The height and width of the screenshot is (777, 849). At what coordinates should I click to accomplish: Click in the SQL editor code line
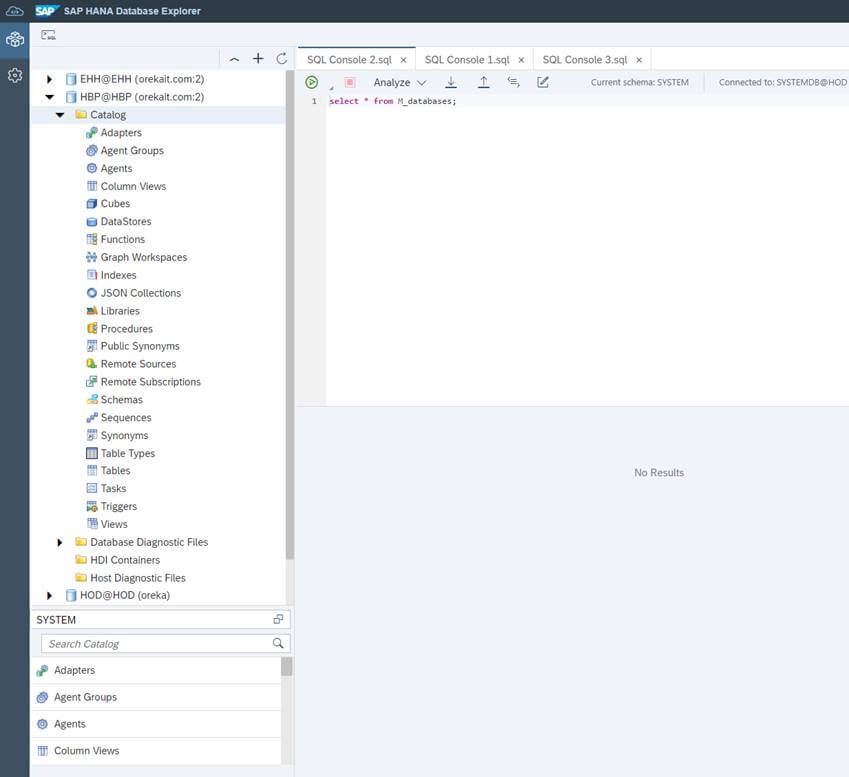pos(393,101)
